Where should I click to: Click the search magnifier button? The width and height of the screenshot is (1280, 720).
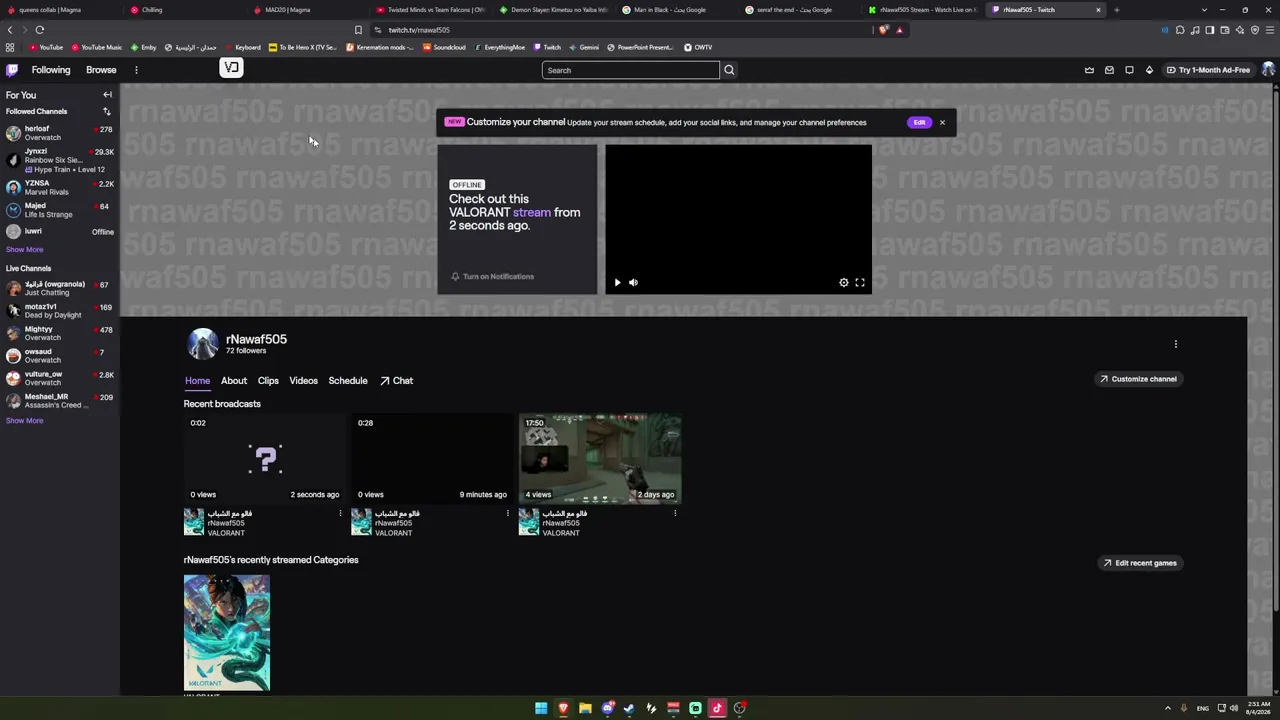click(729, 70)
